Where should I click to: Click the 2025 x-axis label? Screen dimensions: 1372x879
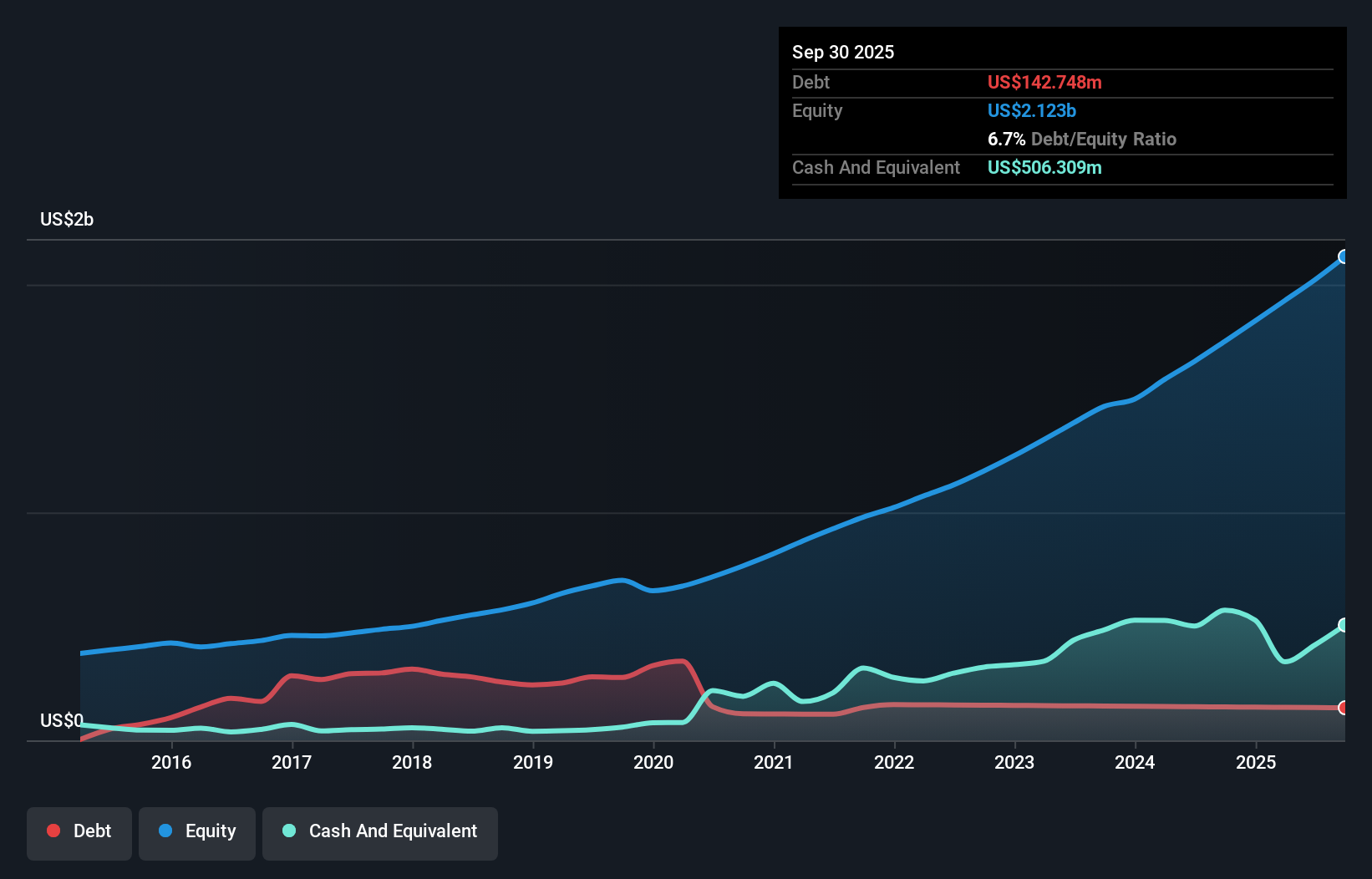click(1256, 762)
